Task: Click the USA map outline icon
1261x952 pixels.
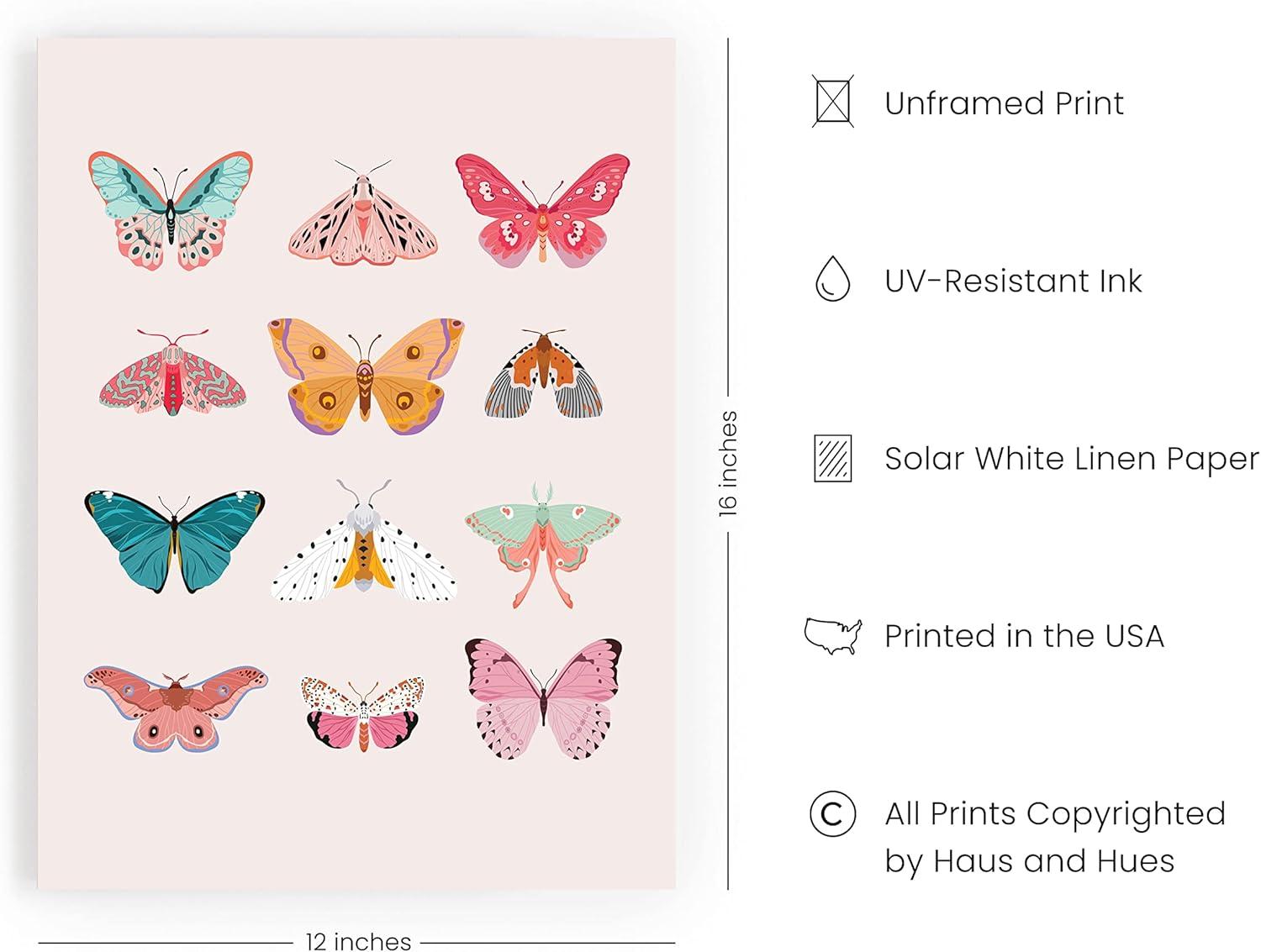Action: (x=832, y=636)
